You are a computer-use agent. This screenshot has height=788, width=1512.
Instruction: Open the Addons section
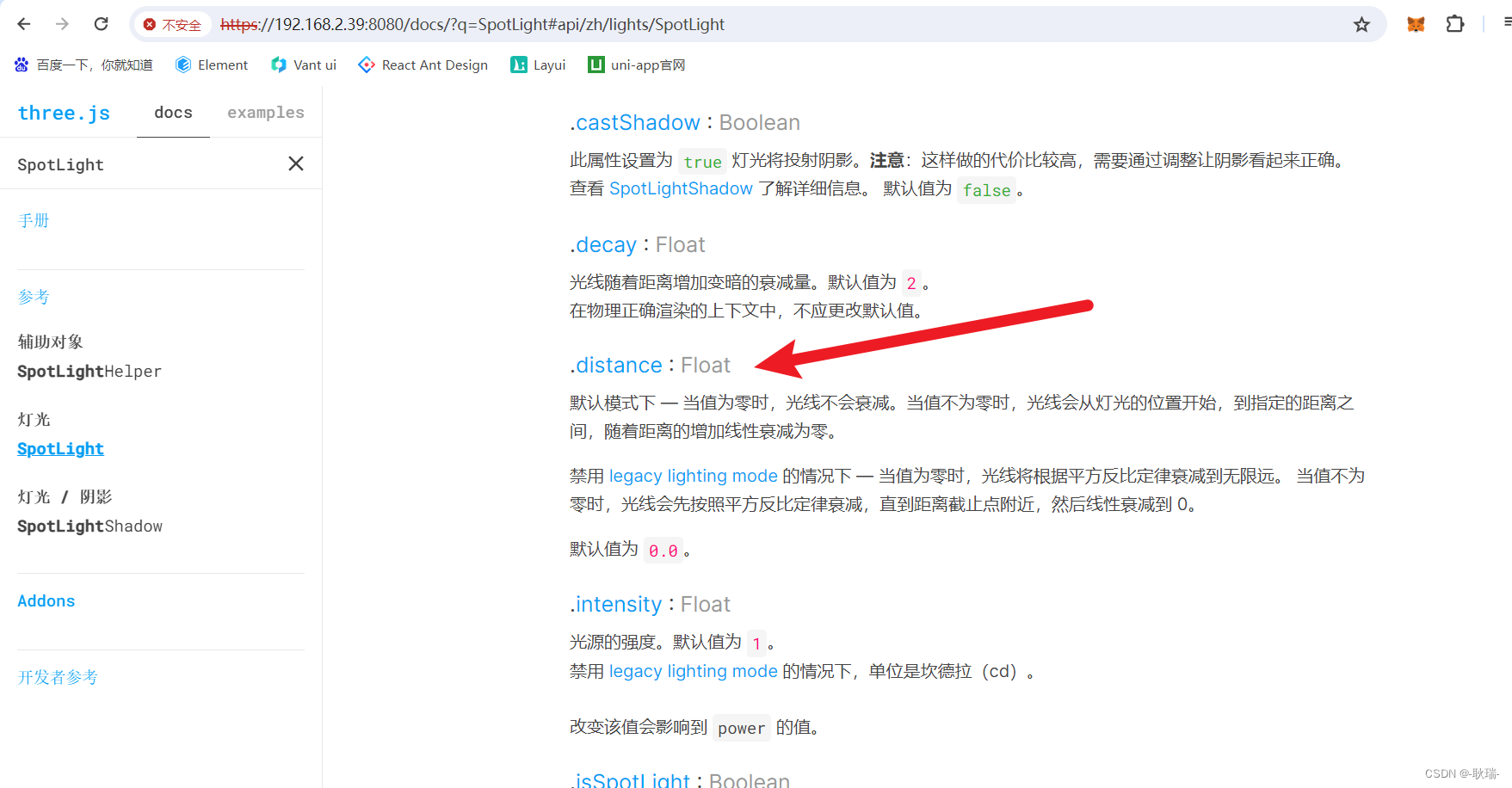pos(46,601)
